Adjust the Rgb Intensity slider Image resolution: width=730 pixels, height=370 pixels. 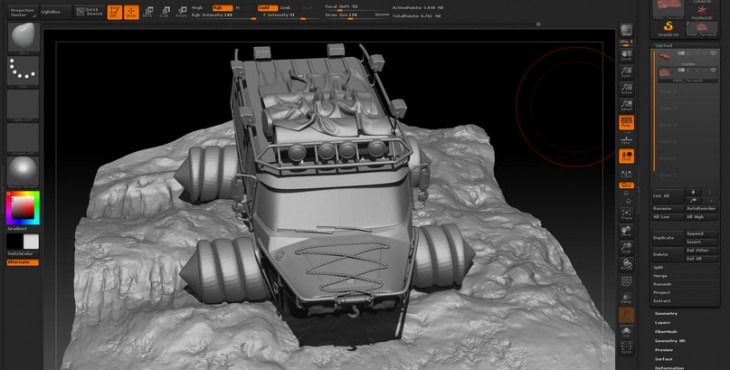tap(223, 15)
